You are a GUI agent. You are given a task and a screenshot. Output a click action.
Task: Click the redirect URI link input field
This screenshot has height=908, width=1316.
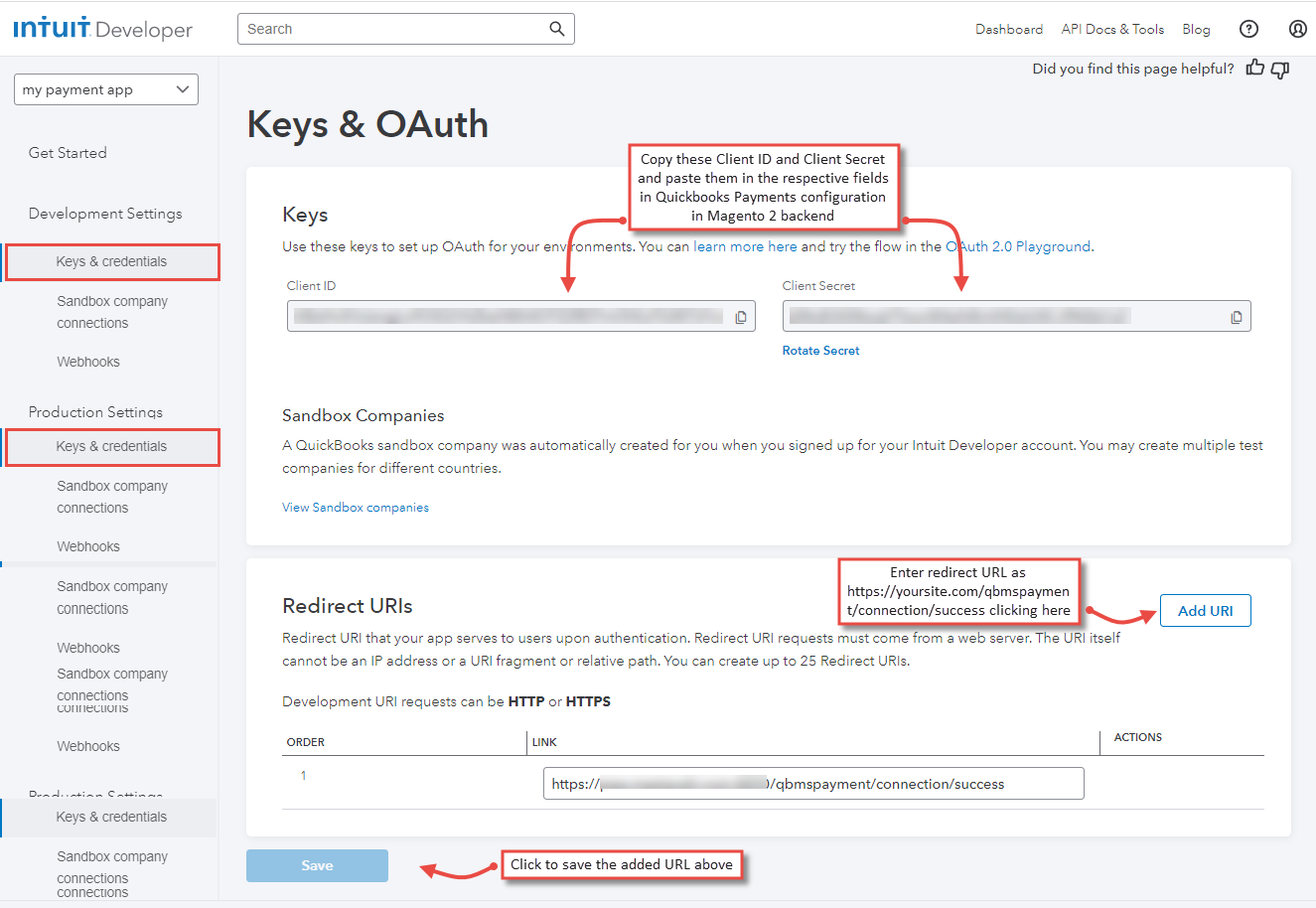click(813, 783)
